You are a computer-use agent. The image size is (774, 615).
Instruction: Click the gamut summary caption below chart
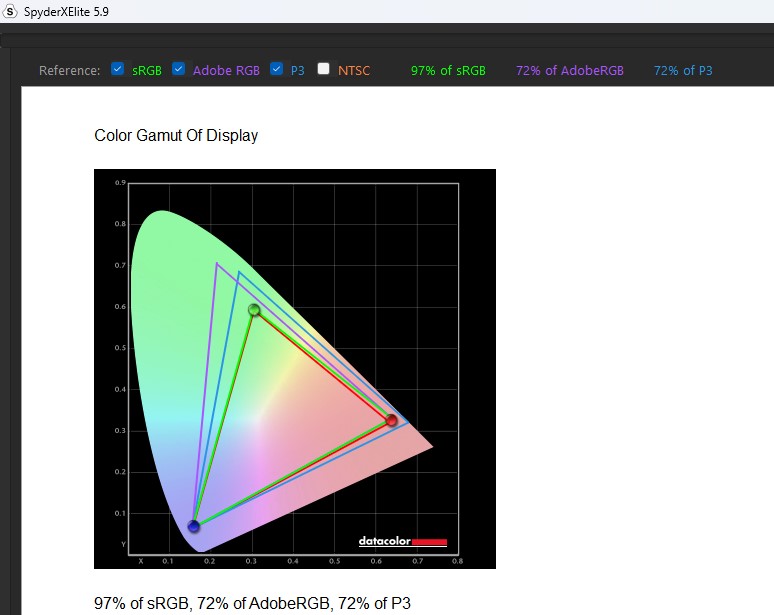[x=252, y=602]
